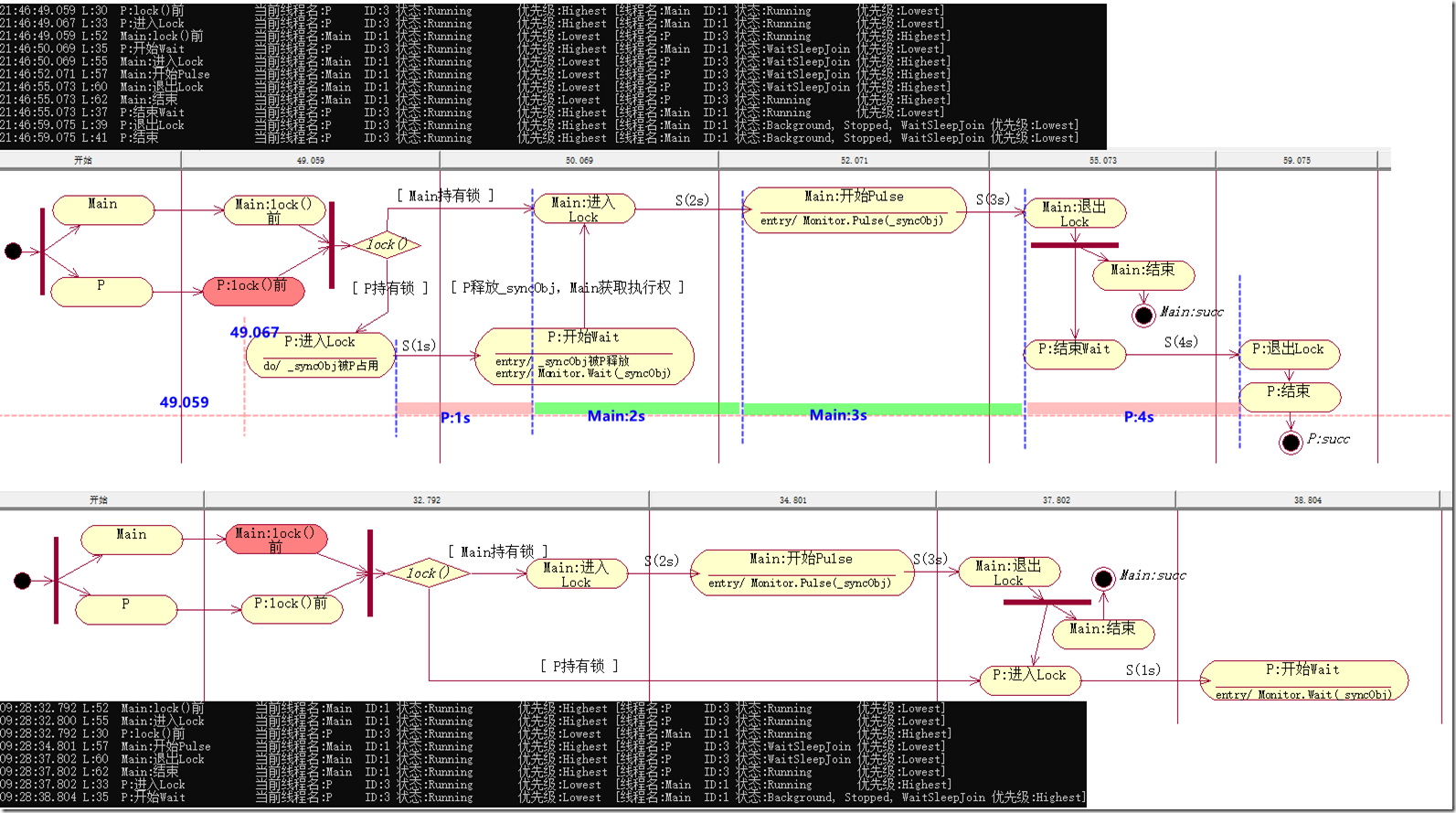Click the 52.071 timeline column header
The width and height of the screenshot is (1456, 813).
point(854,160)
